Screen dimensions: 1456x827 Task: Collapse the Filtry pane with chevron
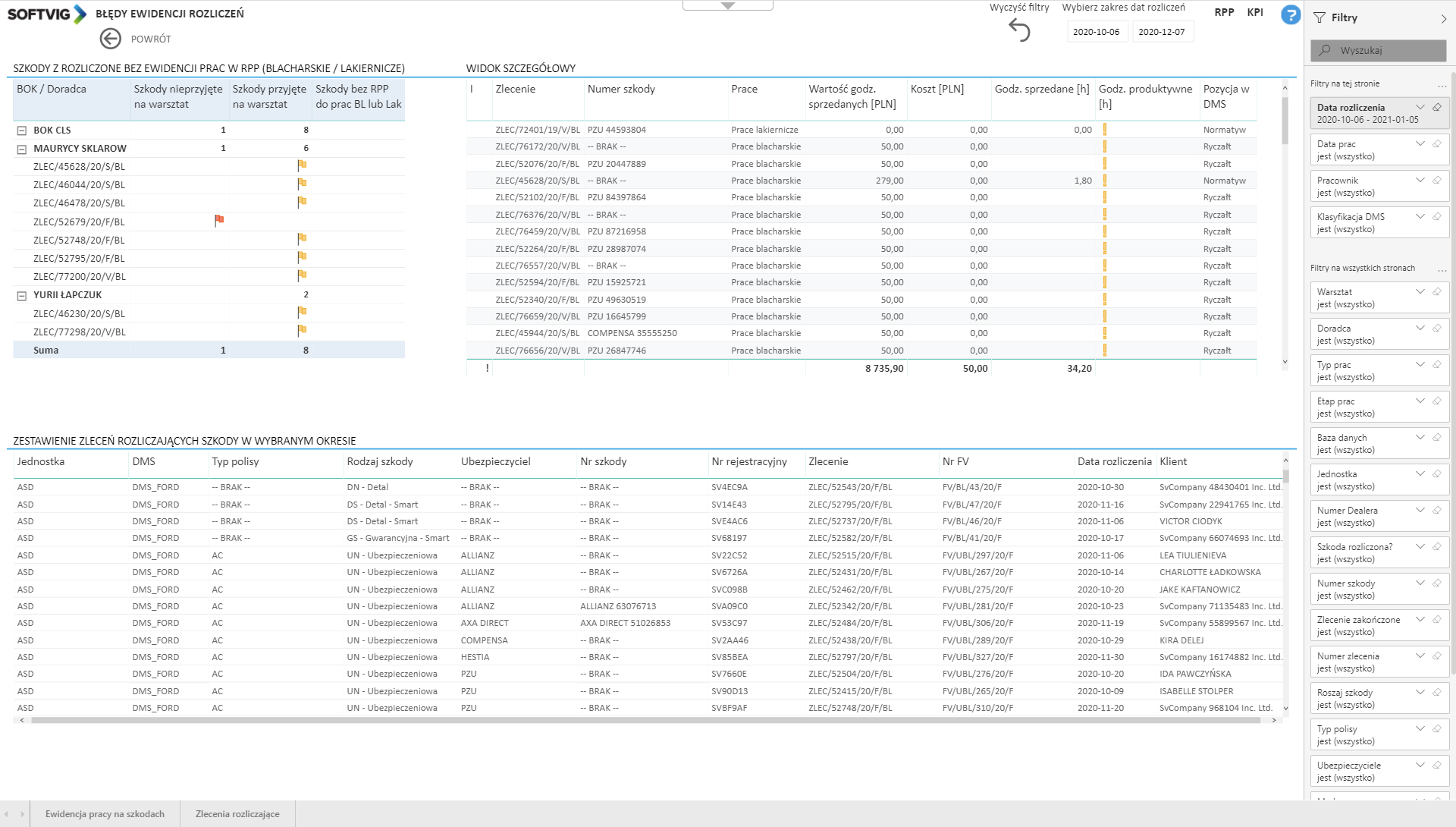click(1442, 18)
